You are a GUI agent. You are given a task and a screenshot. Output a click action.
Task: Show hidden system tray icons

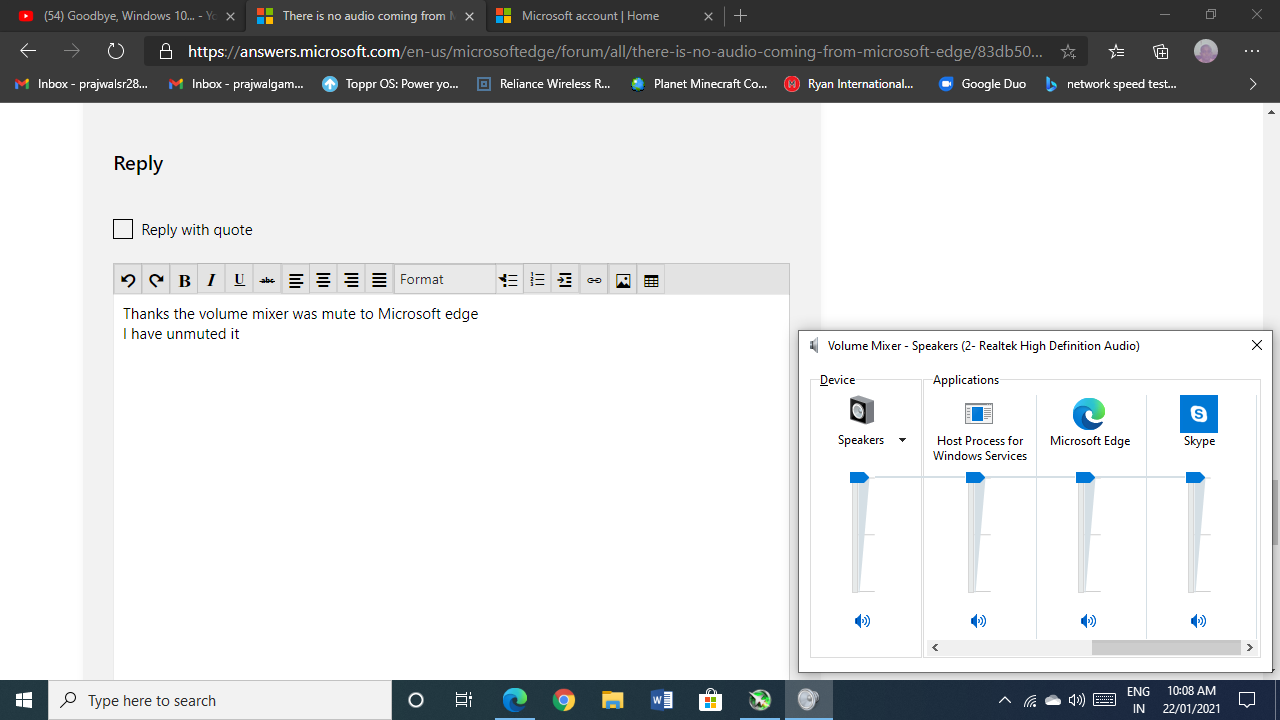(x=1005, y=700)
